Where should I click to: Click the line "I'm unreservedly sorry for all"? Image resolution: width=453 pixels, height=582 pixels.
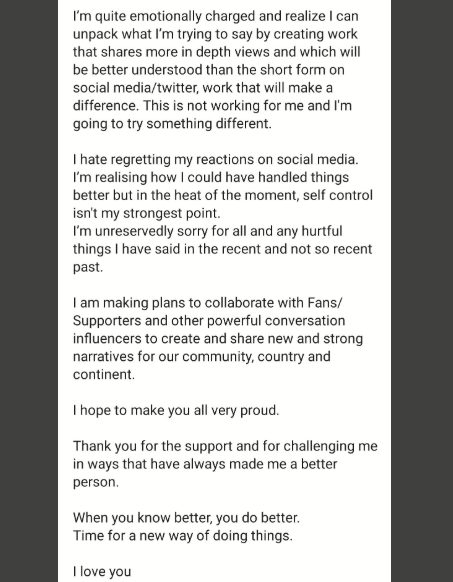coord(208,231)
